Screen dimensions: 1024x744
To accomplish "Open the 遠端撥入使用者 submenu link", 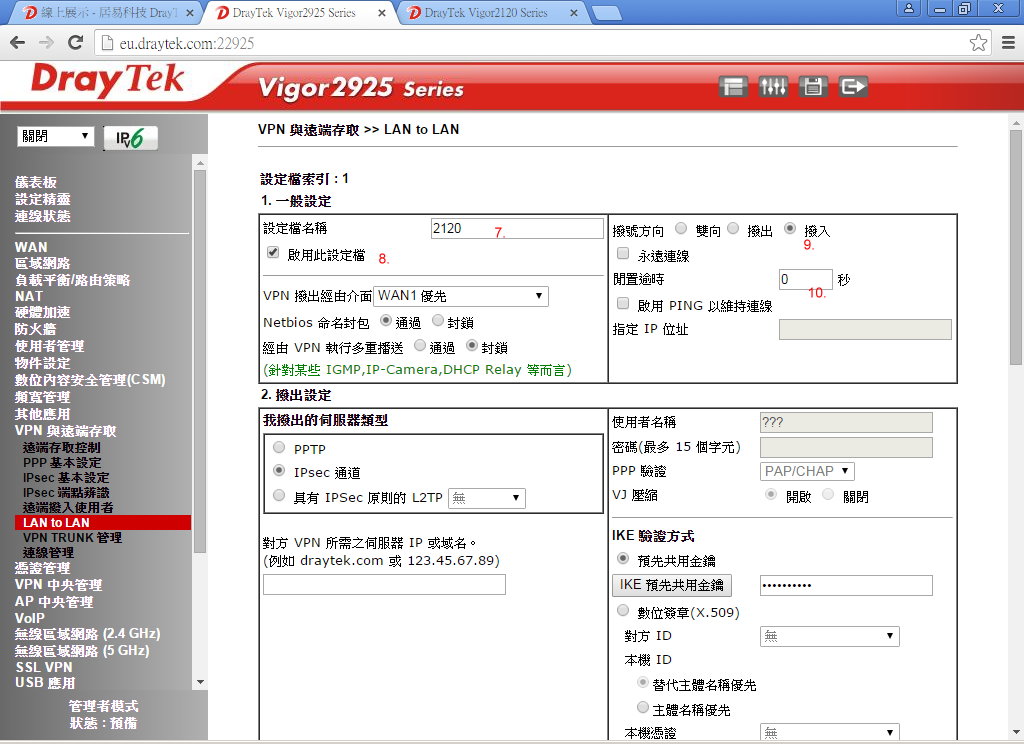I will pyautogui.click(x=68, y=508).
